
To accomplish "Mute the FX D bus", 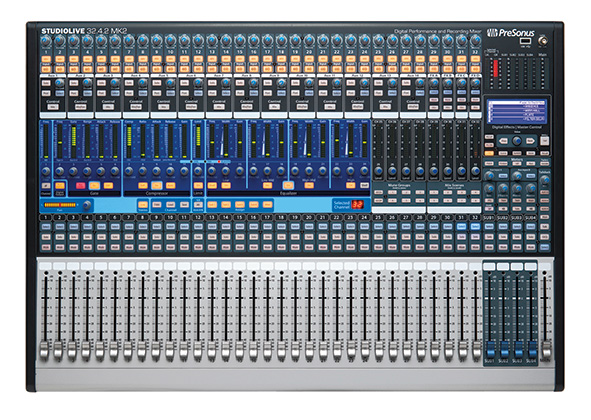I will pos(475,100).
